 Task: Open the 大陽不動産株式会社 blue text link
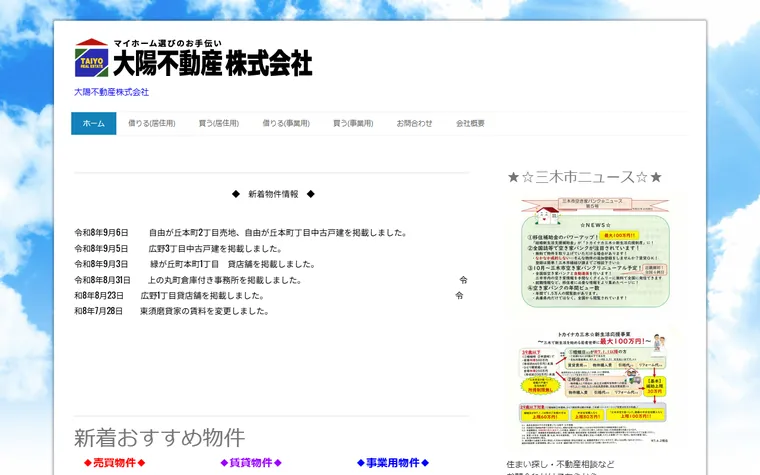point(111,92)
